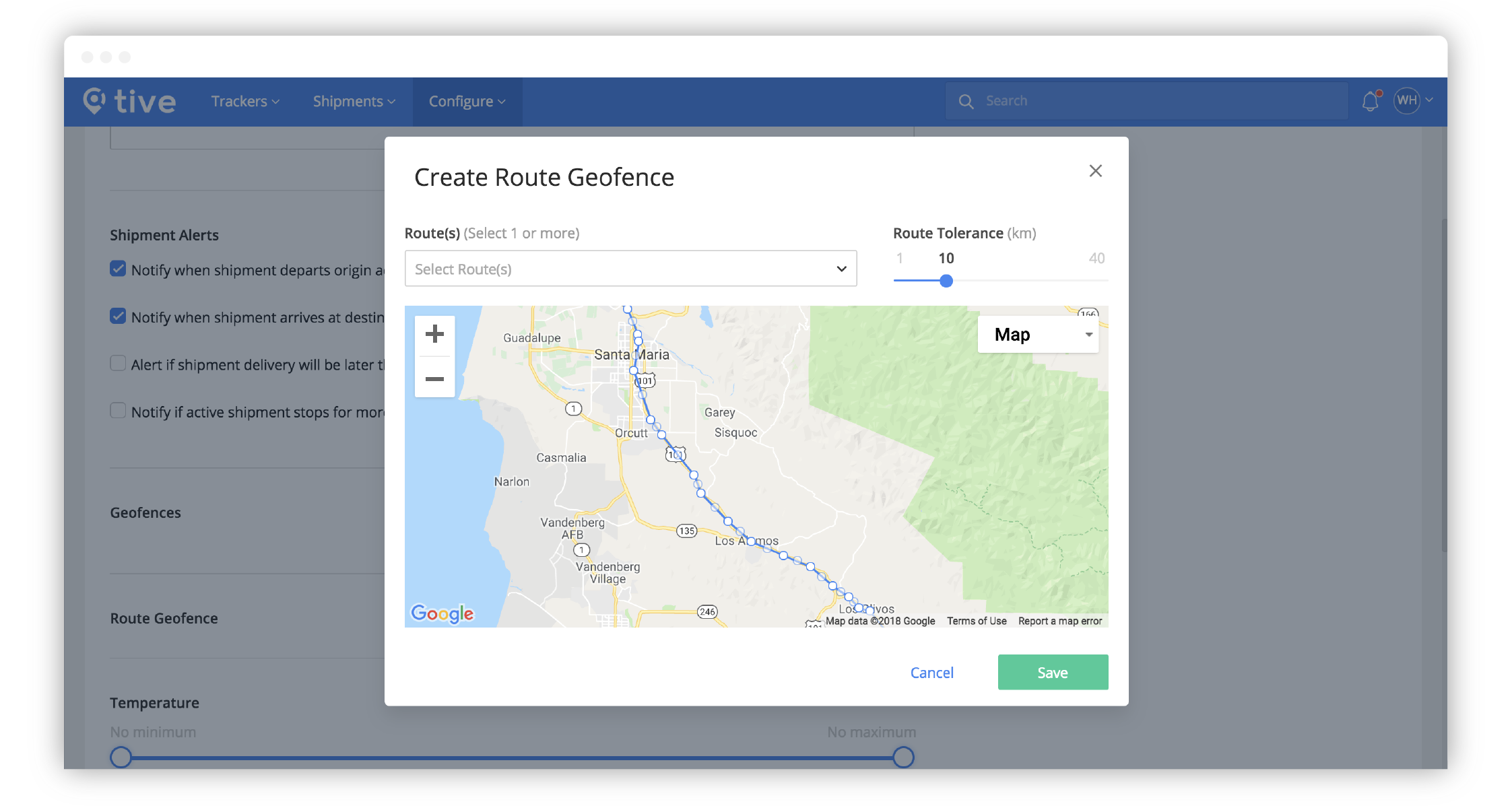
Task: Open the notifications bell
Action: [1370, 102]
